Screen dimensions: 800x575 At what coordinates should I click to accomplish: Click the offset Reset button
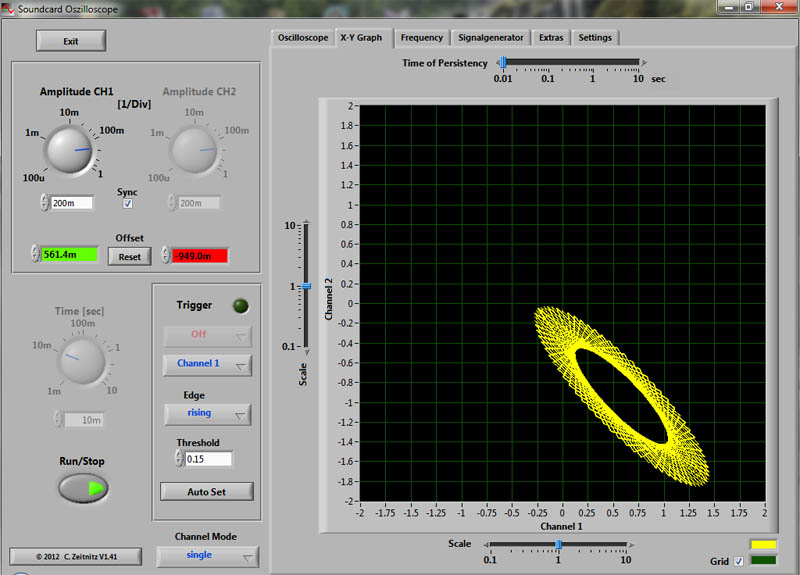[129, 256]
